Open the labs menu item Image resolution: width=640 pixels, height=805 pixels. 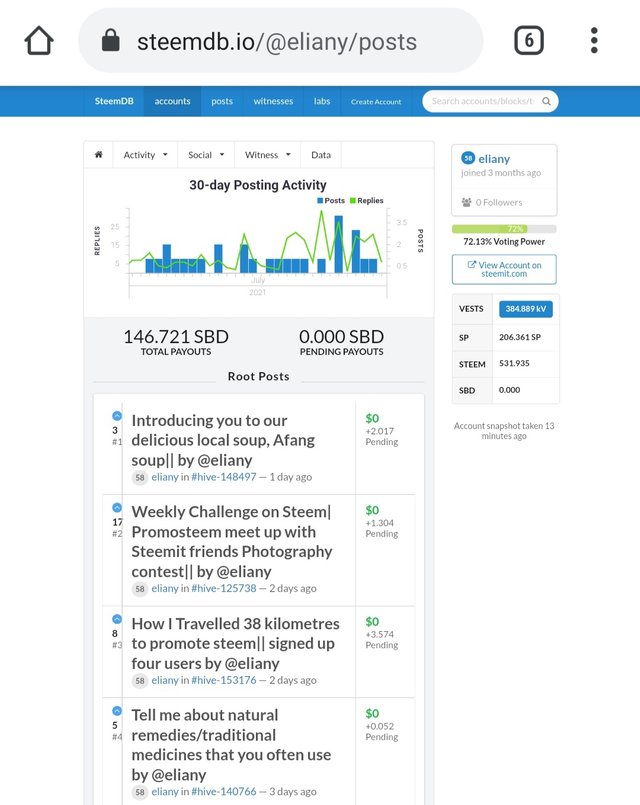click(x=322, y=101)
